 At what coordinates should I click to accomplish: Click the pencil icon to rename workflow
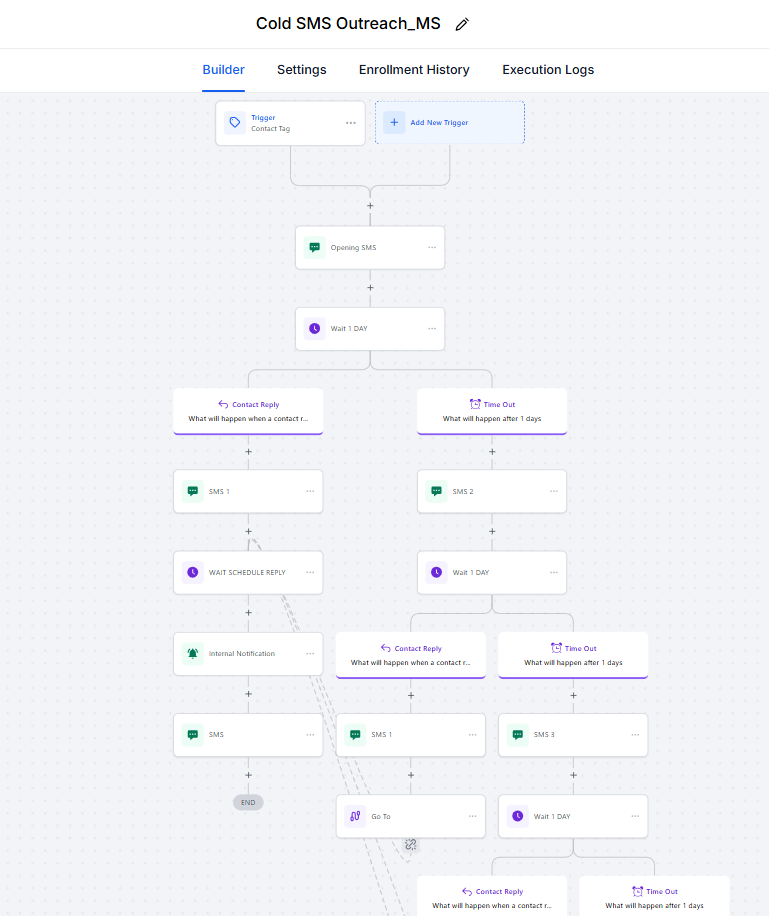coord(462,24)
